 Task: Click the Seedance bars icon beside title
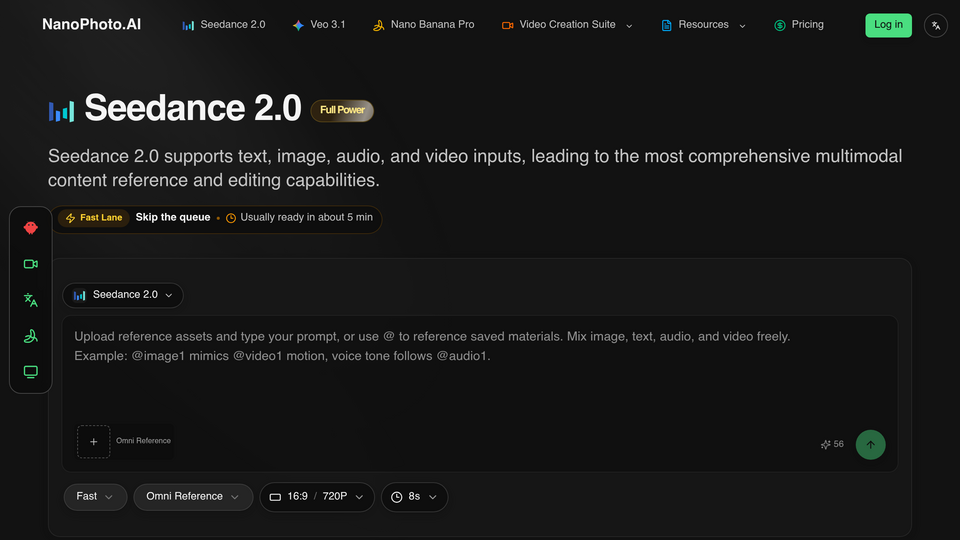point(61,111)
